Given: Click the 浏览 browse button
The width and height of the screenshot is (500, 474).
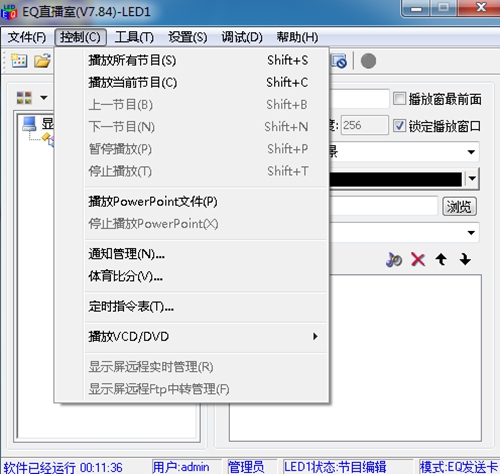Looking at the screenshot, I should (459, 207).
